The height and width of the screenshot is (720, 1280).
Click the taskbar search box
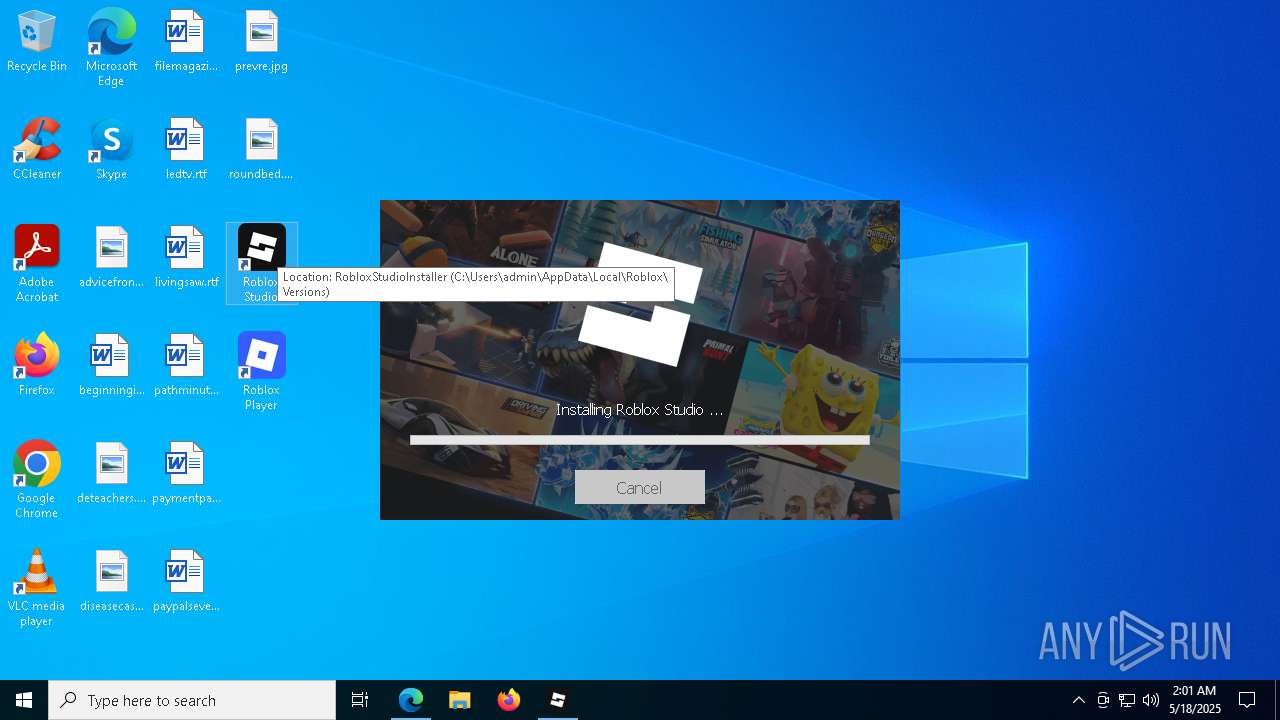click(192, 700)
